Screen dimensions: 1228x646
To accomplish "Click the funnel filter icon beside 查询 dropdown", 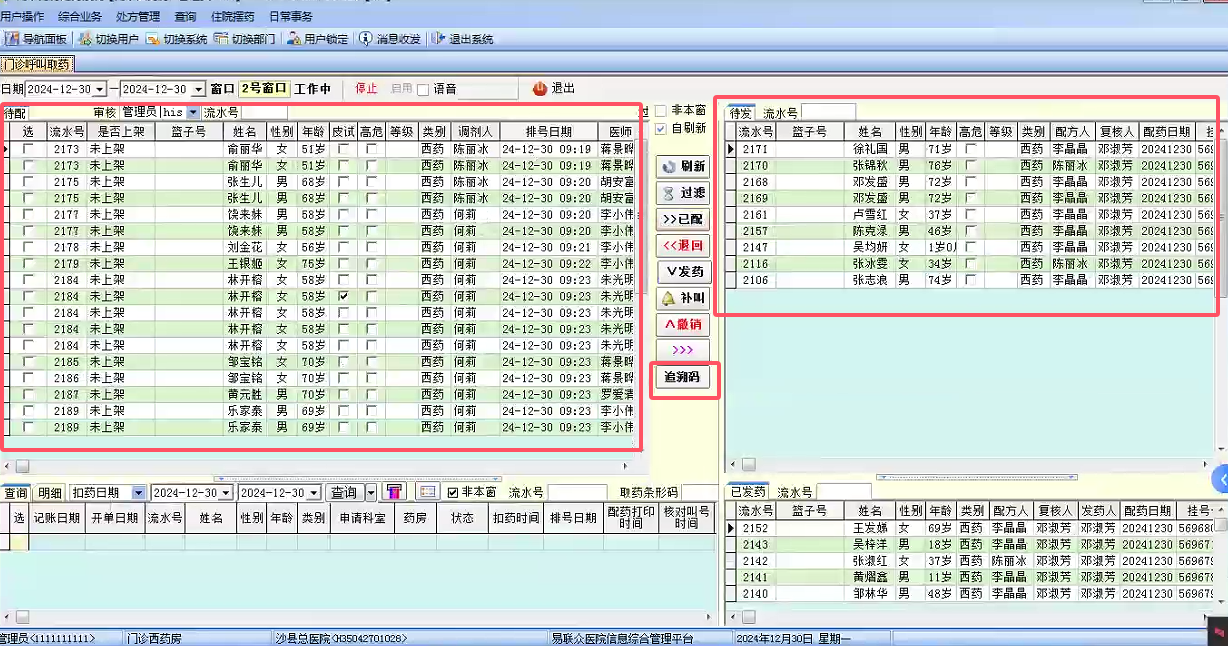I will (x=394, y=492).
